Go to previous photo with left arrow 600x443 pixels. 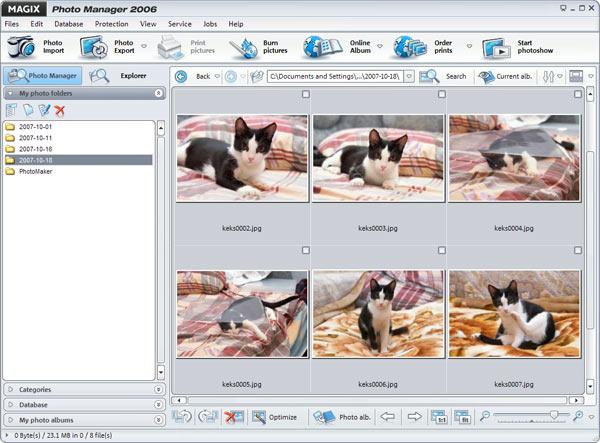(x=388, y=417)
